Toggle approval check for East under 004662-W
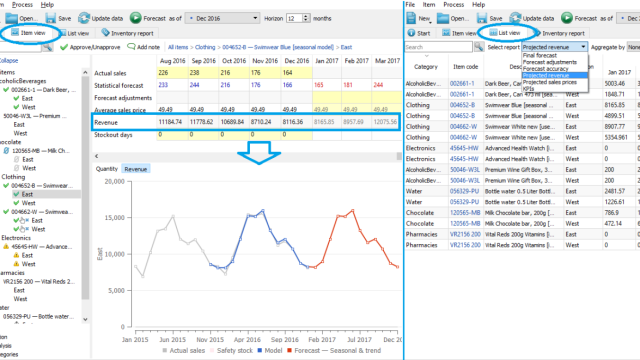Image resolution: width=640 pixels, height=360 pixels. point(16,220)
